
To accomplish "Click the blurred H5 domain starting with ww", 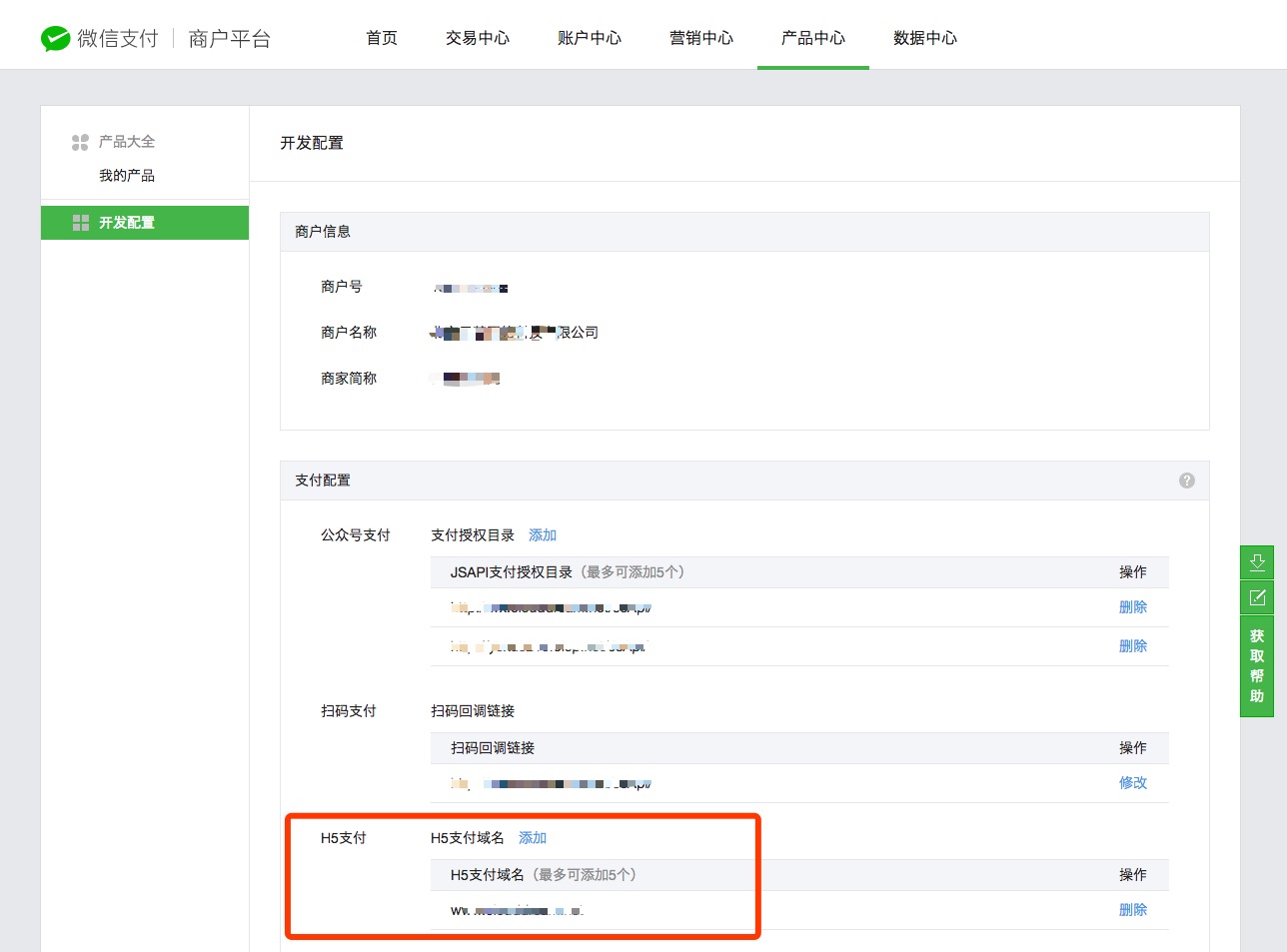I will click(x=517, y=911).
